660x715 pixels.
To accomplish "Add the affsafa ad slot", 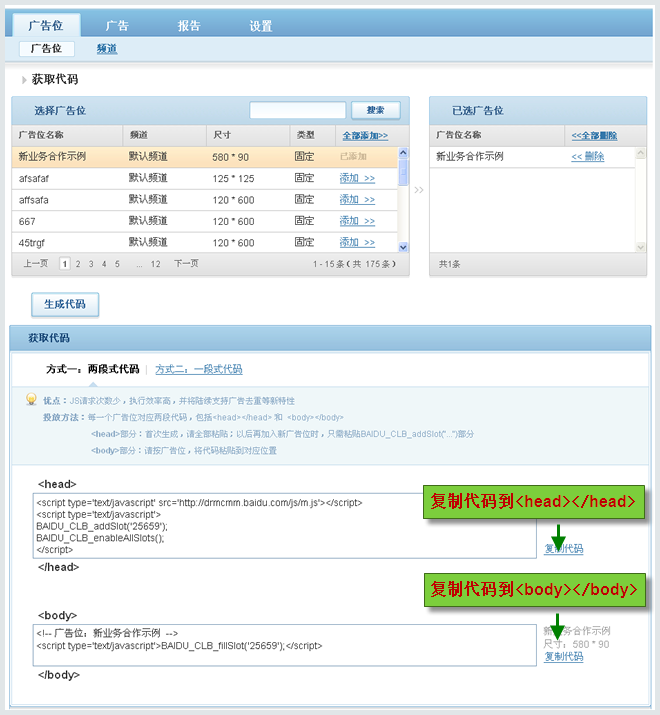I will [x=357, y=199].
